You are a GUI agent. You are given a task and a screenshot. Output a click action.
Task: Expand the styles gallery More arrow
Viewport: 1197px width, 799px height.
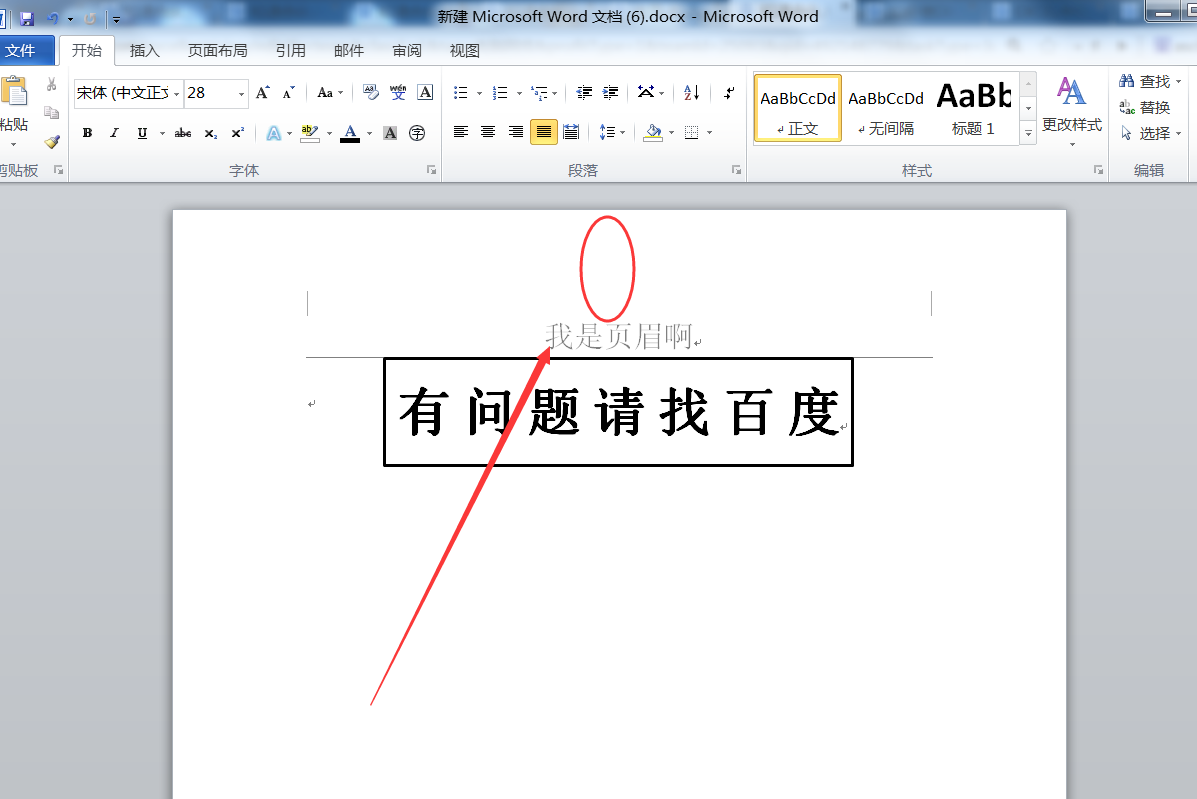coord(1028,134)
